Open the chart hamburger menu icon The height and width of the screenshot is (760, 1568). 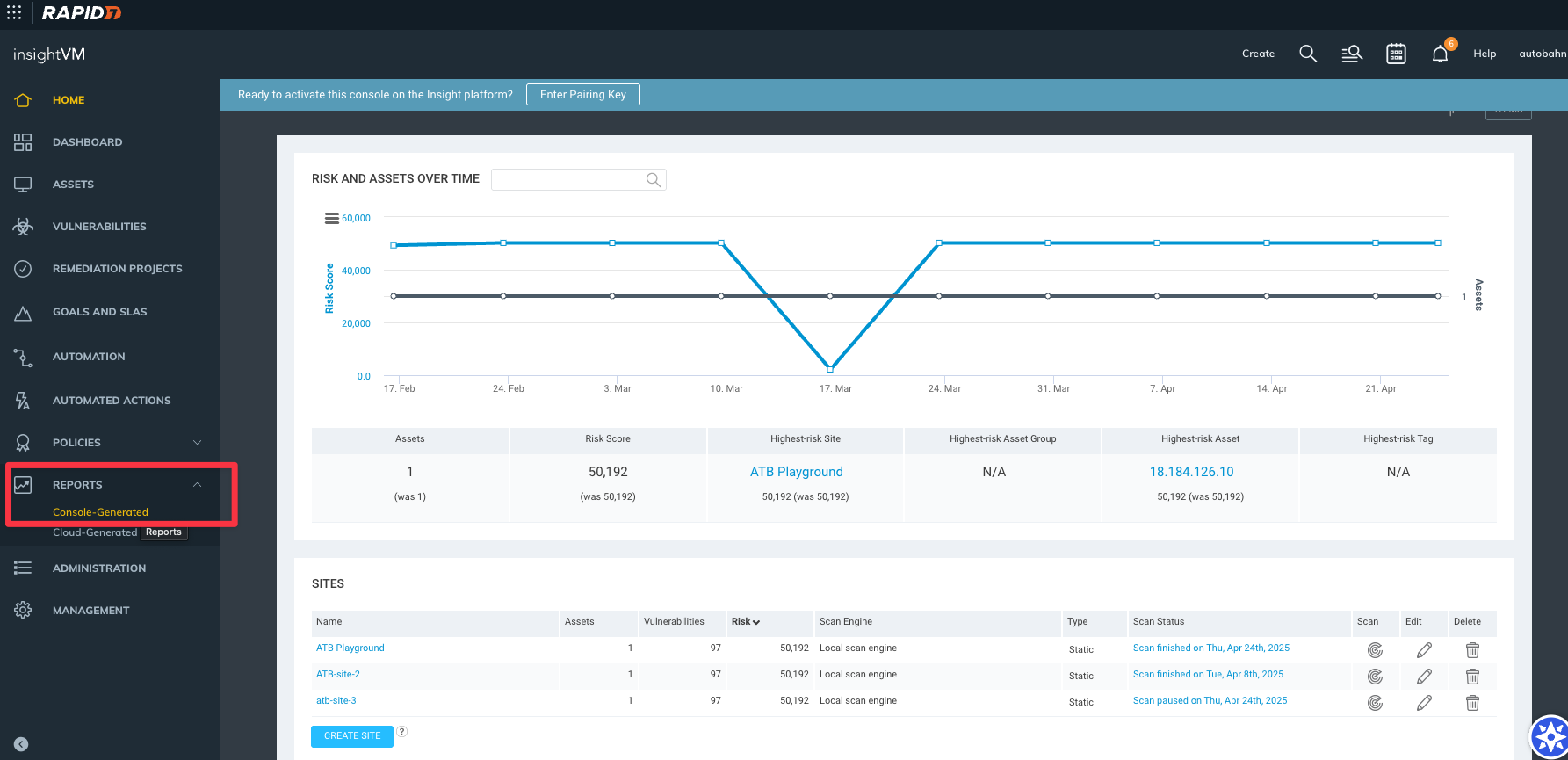coord(332,219)
